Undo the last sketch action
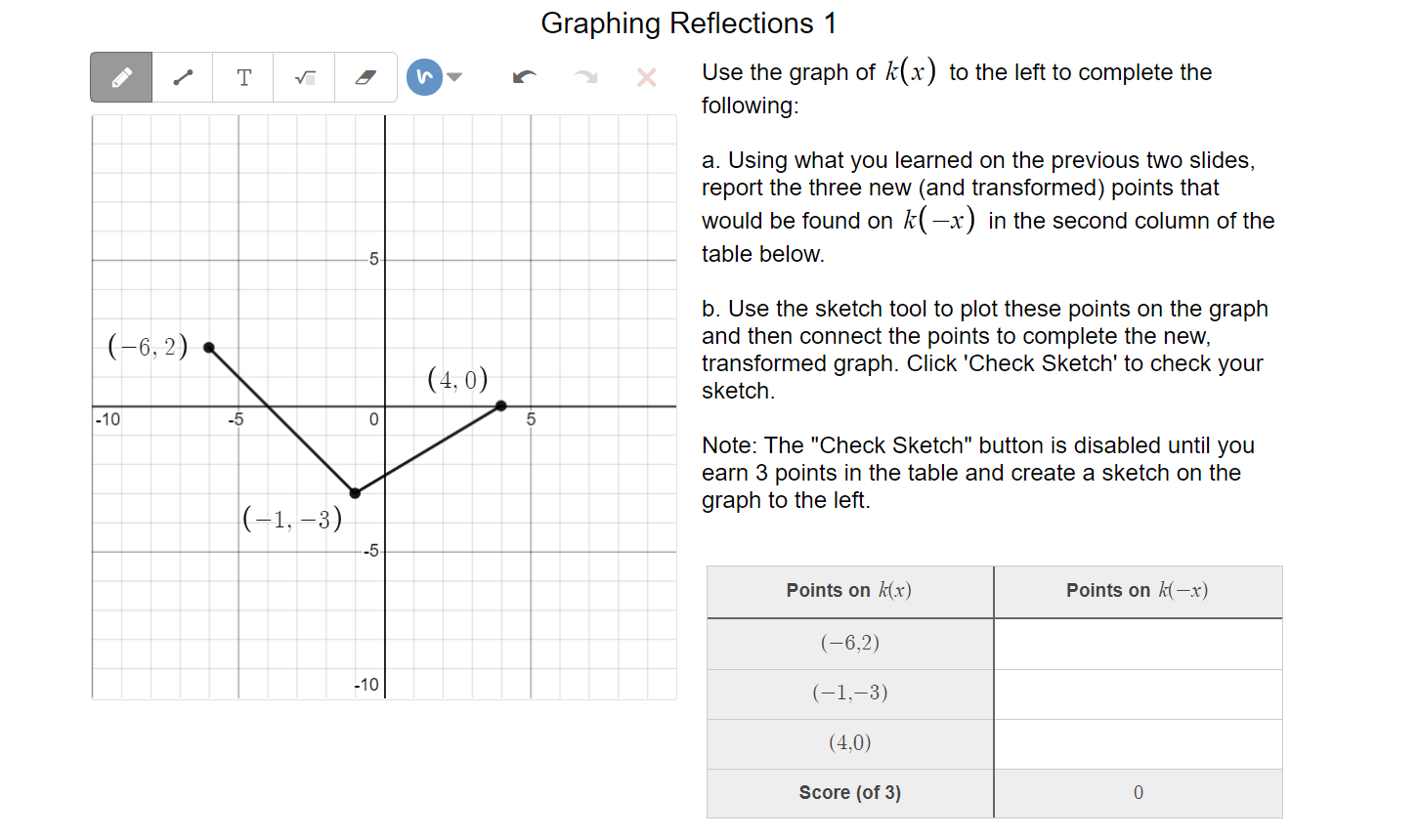 click(x=524, y=76)
